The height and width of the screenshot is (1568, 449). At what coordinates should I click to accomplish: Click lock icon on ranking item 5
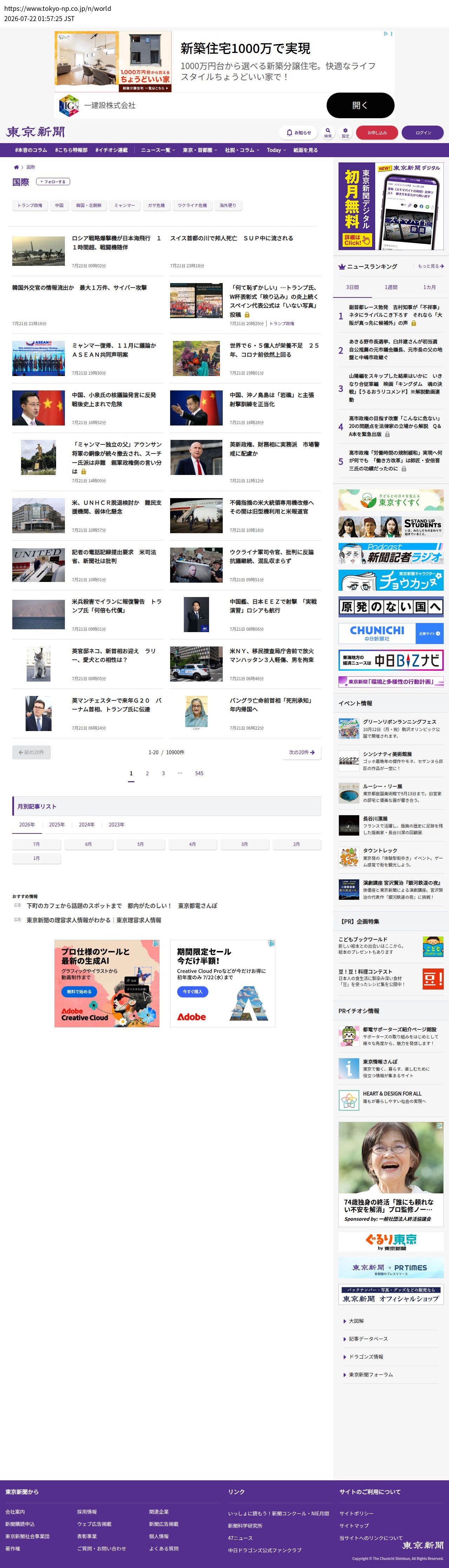pos(404,469)
